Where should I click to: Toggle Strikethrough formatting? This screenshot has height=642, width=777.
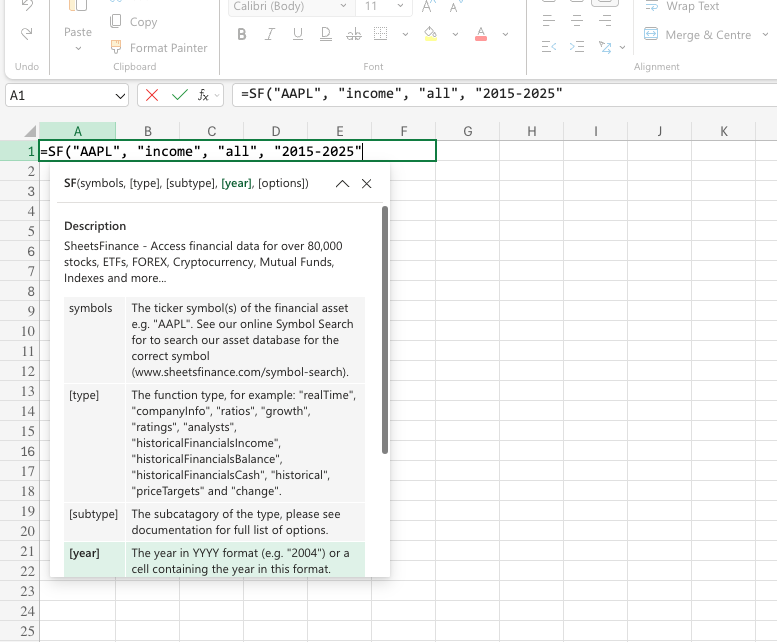[x=354, y=34]
